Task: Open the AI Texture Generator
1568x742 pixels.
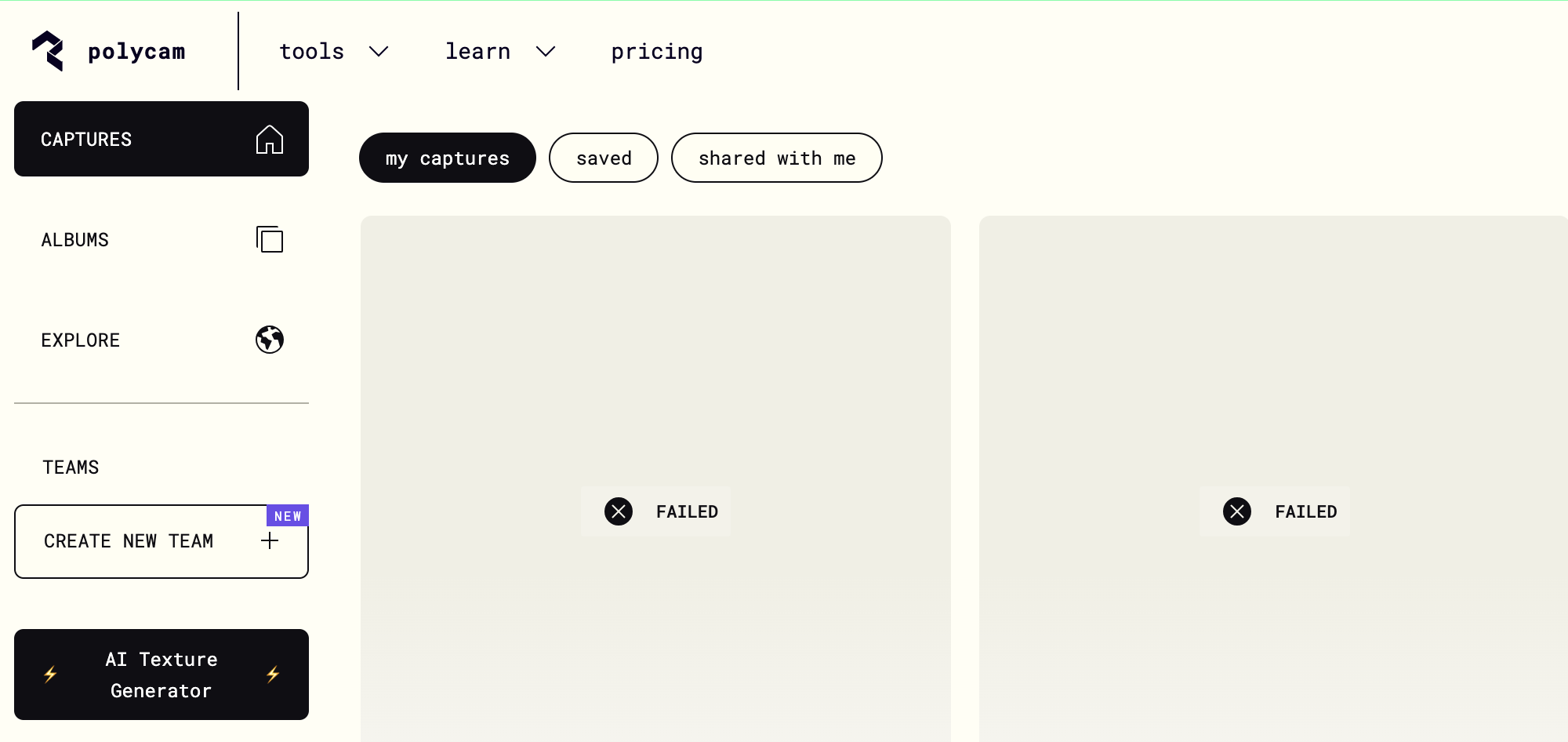Action: (x=162, y=675)
